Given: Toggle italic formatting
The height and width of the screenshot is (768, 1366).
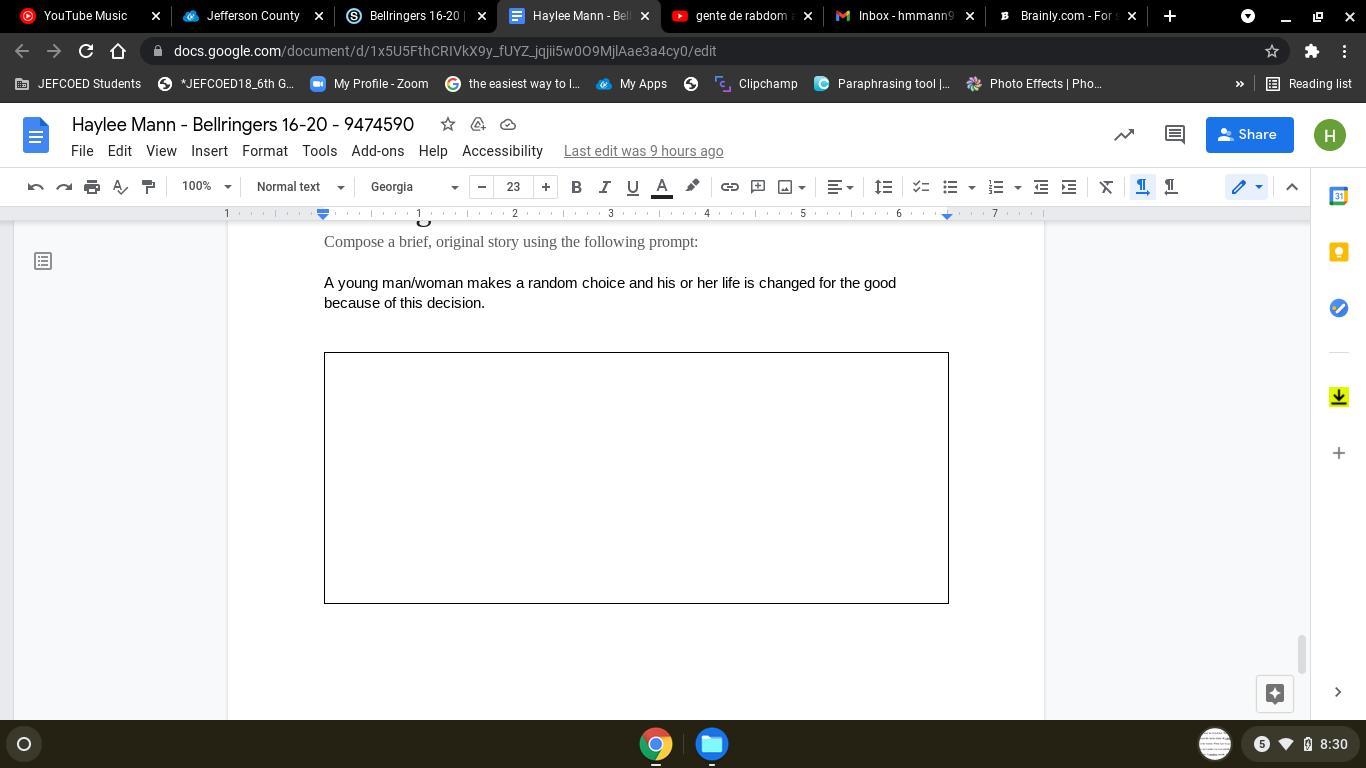Looking at the screenshot, I should click(604, 187).
